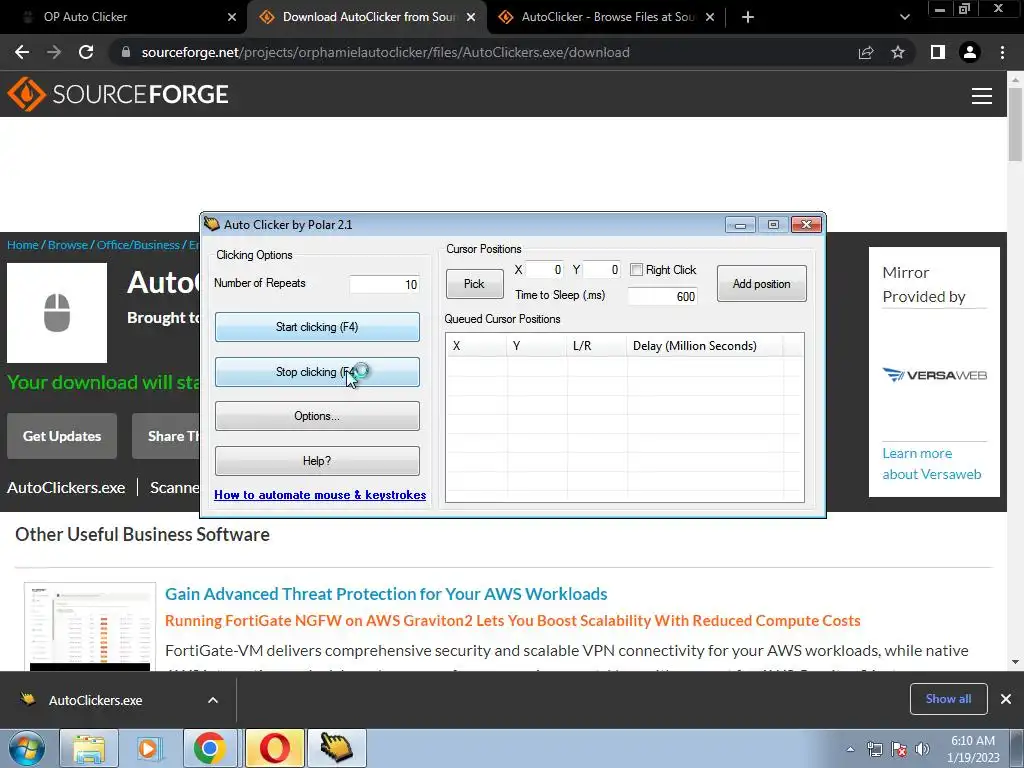Click Show all downloads
Viewport: 1024px width, 768px height.
point(948,699)
